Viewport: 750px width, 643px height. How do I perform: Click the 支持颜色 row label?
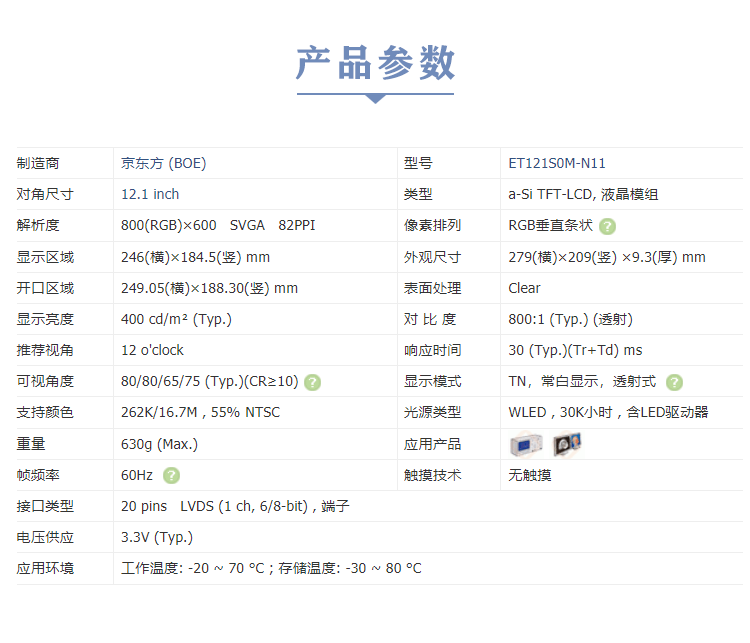coord(45,412)
